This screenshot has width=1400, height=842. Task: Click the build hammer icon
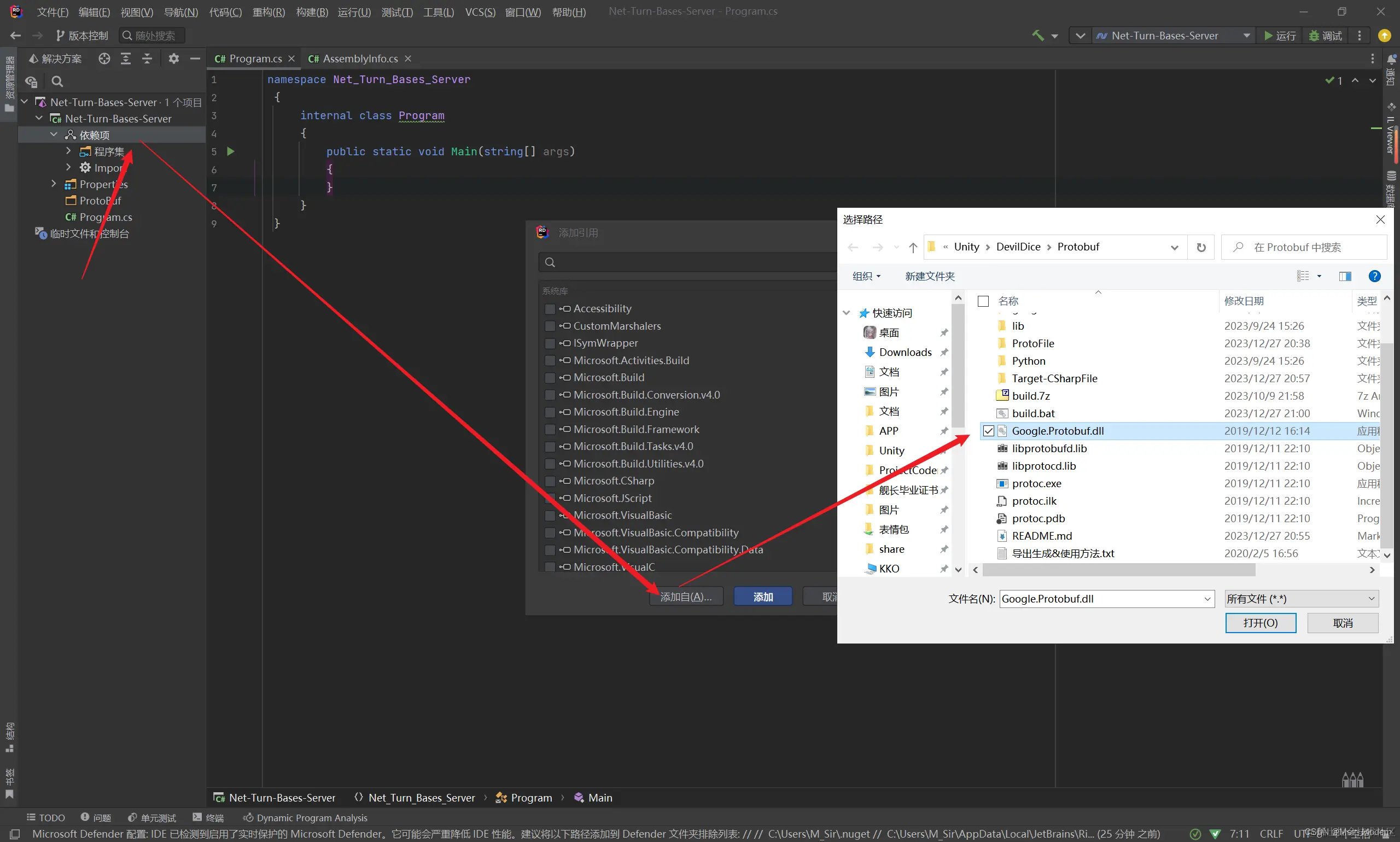1037,35
